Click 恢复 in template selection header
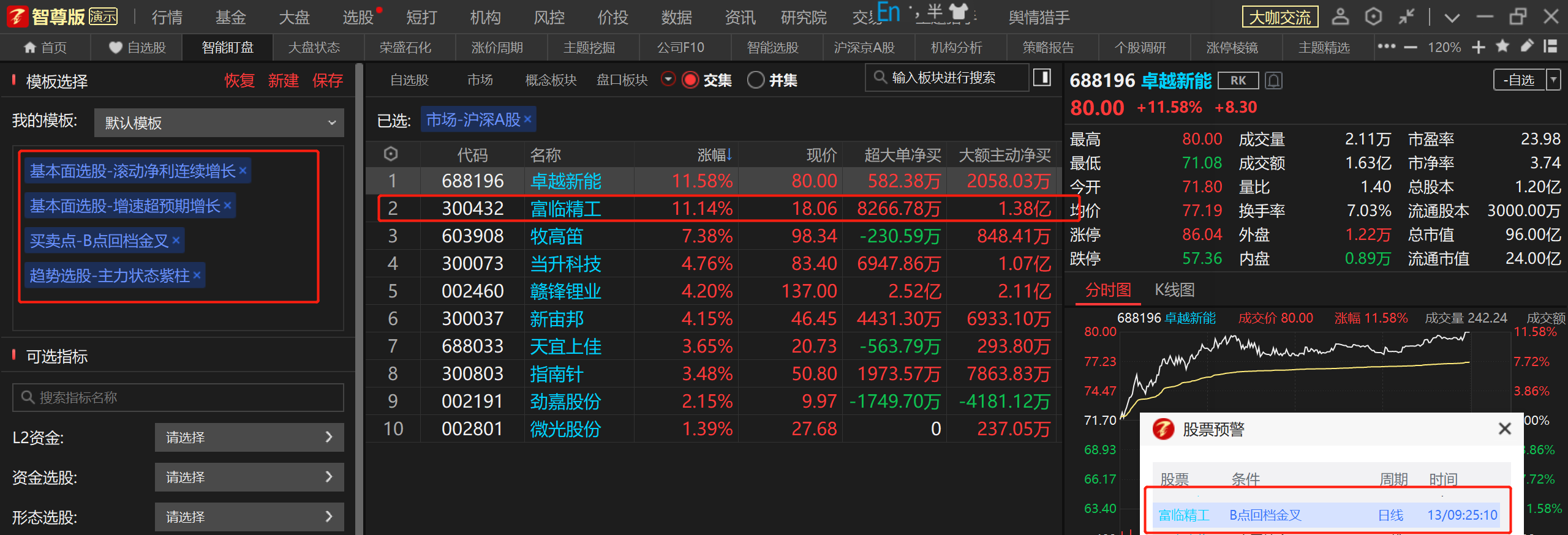The height and width of the screenshot is (535, 1568). coord(239,80)
